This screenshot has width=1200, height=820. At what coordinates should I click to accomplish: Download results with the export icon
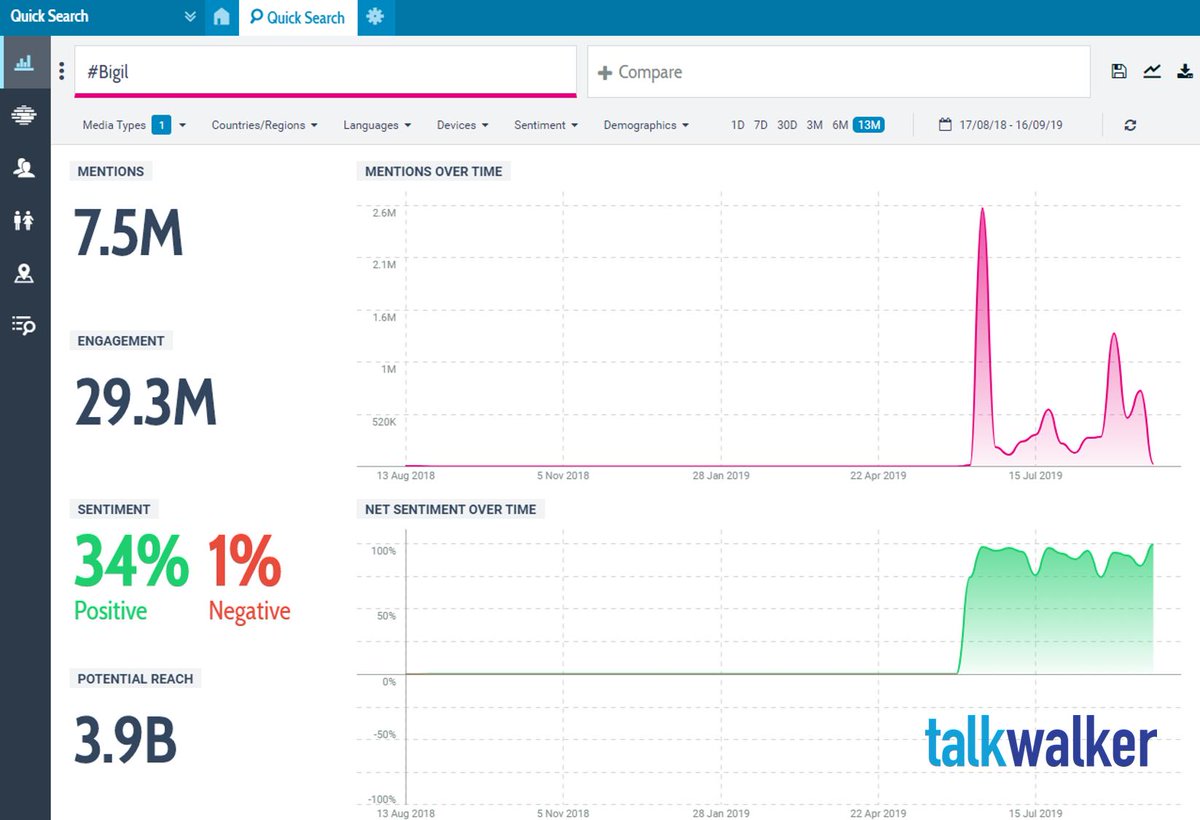1185,71
